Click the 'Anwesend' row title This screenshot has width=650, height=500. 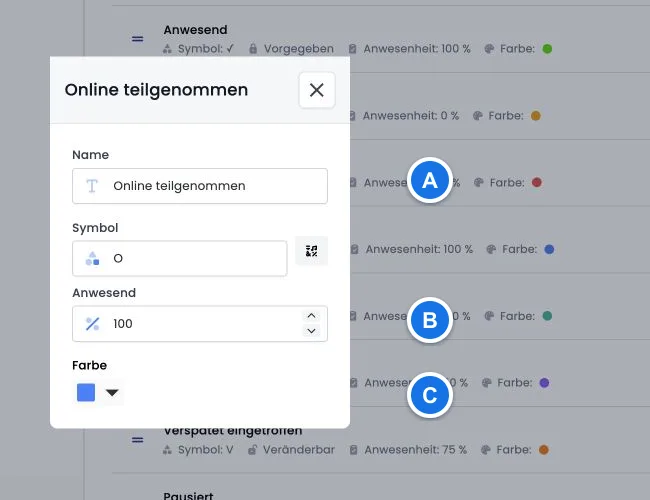[x=195, y=30]
